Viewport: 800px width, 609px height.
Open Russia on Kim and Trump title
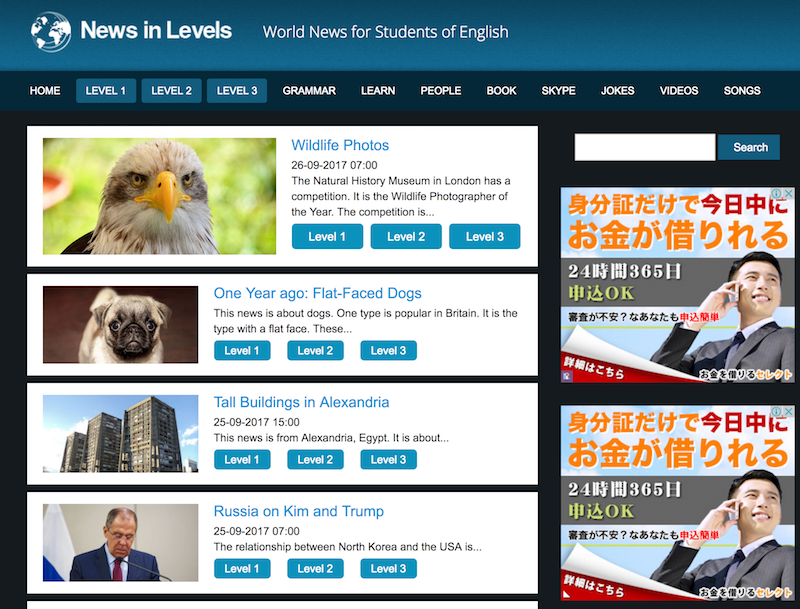coord(298,512)
